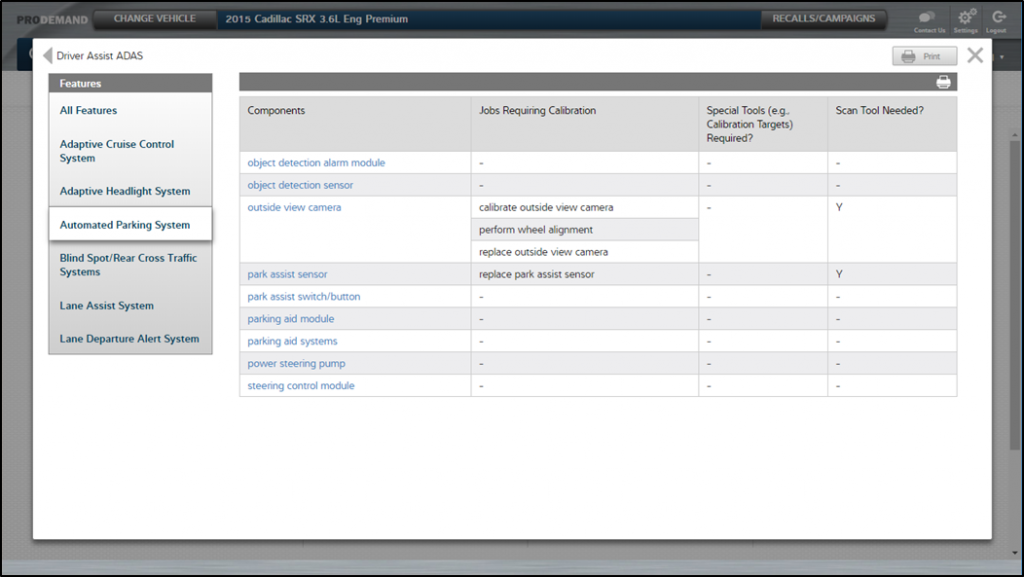Click the printer icon above the table

pos(942,83)
